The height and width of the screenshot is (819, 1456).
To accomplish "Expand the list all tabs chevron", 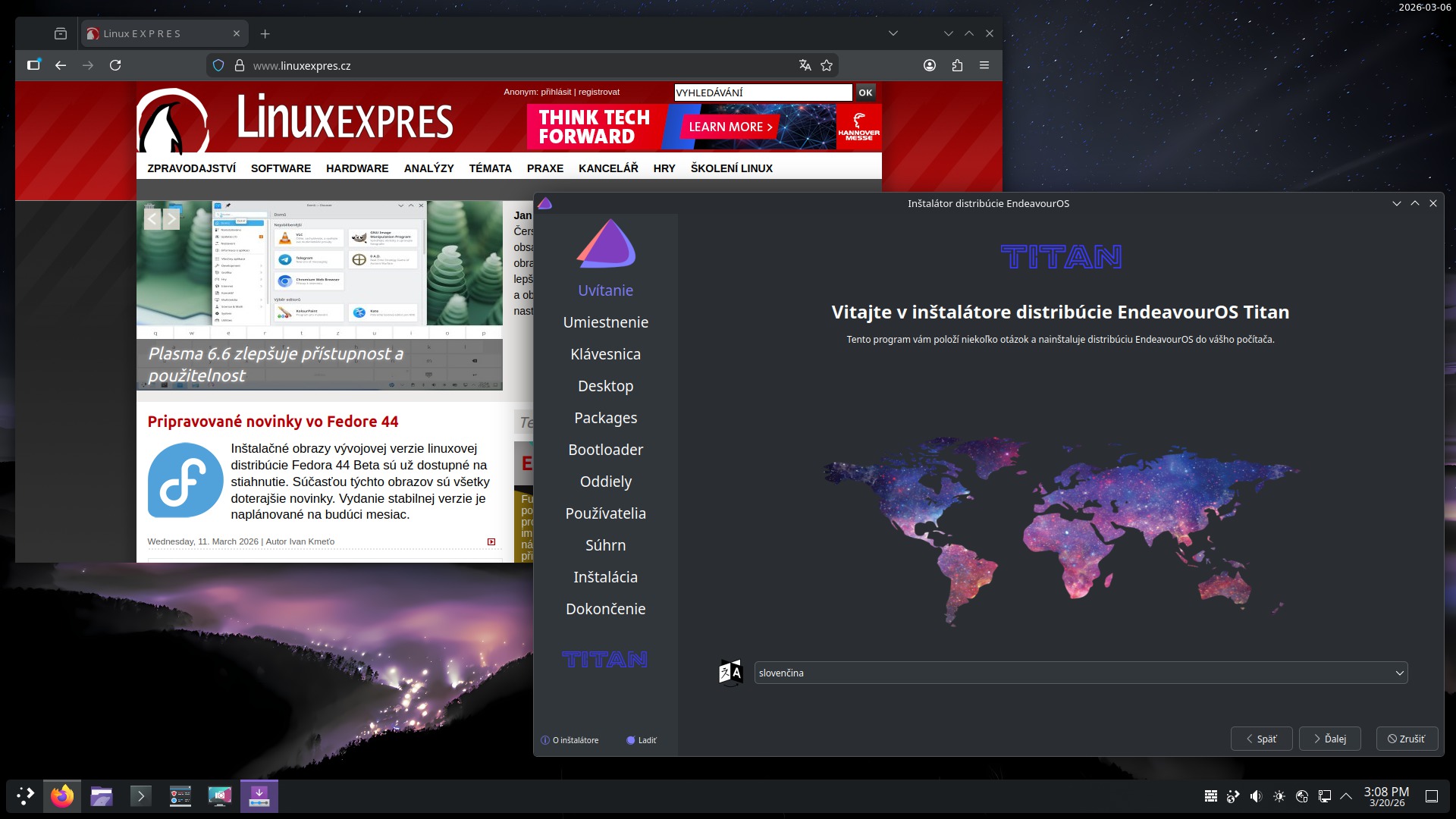I will coord(893,33).
